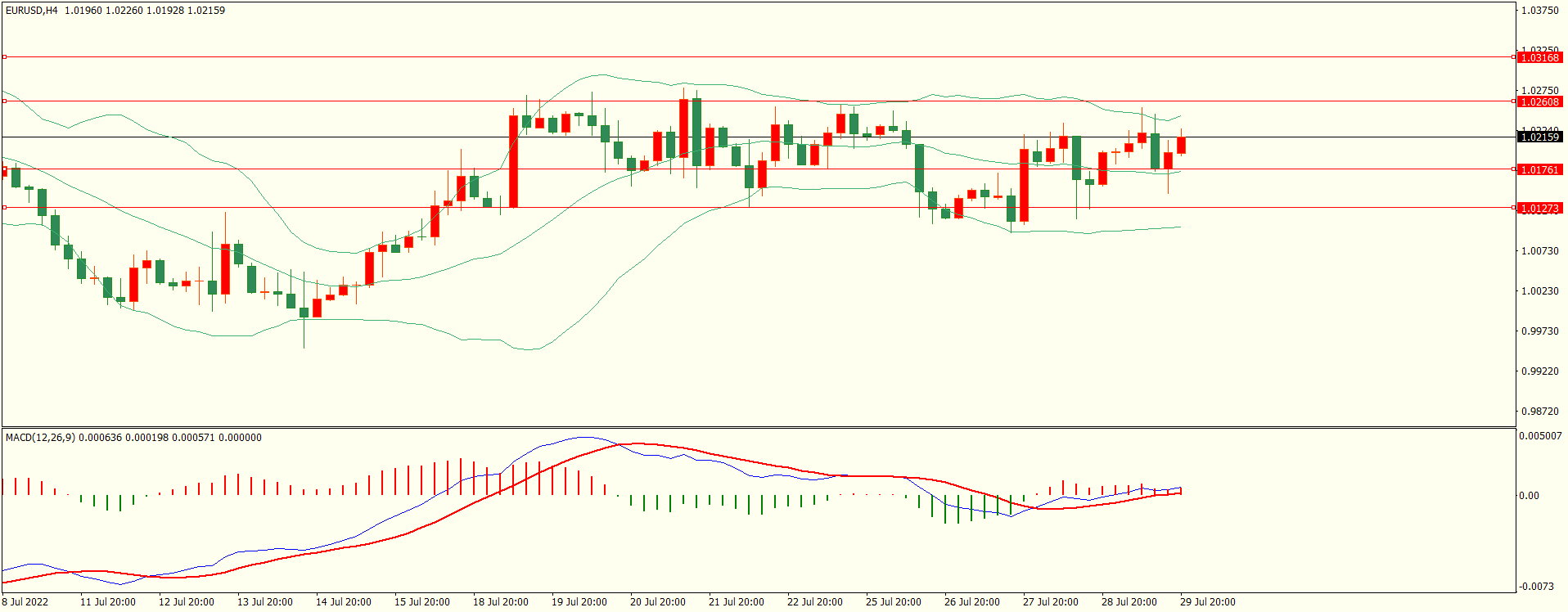This screenshot has width=1568, height=612.
Task: Click the 18 Jul 20:00 time axis label
Action: click(x=500, y=602)
